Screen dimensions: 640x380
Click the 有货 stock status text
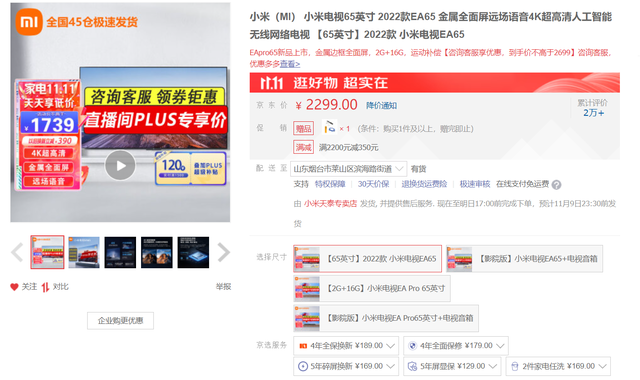(418, 169)
